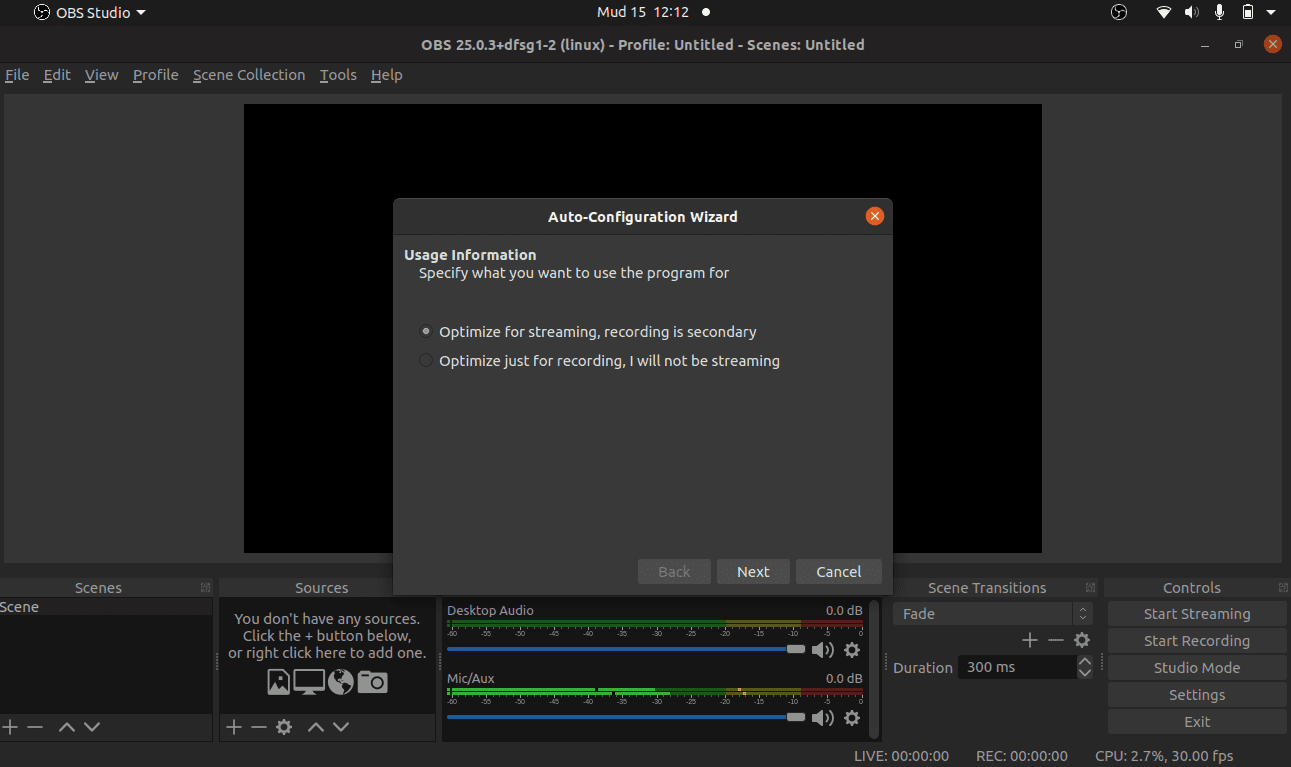Open the battery indicator in the top bar
1291x767 pixels.
1248,12
